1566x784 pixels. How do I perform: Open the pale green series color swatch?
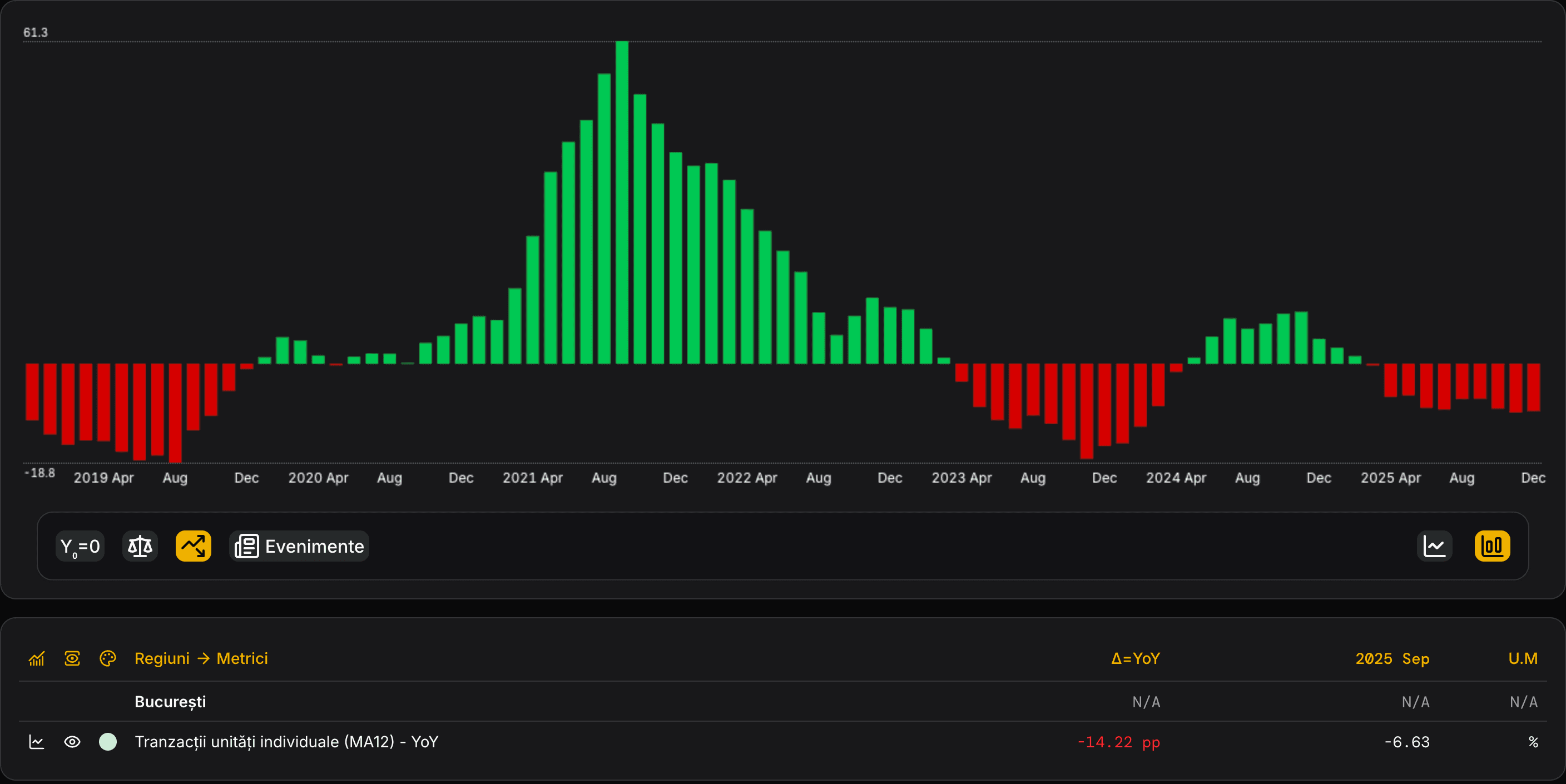107,741
